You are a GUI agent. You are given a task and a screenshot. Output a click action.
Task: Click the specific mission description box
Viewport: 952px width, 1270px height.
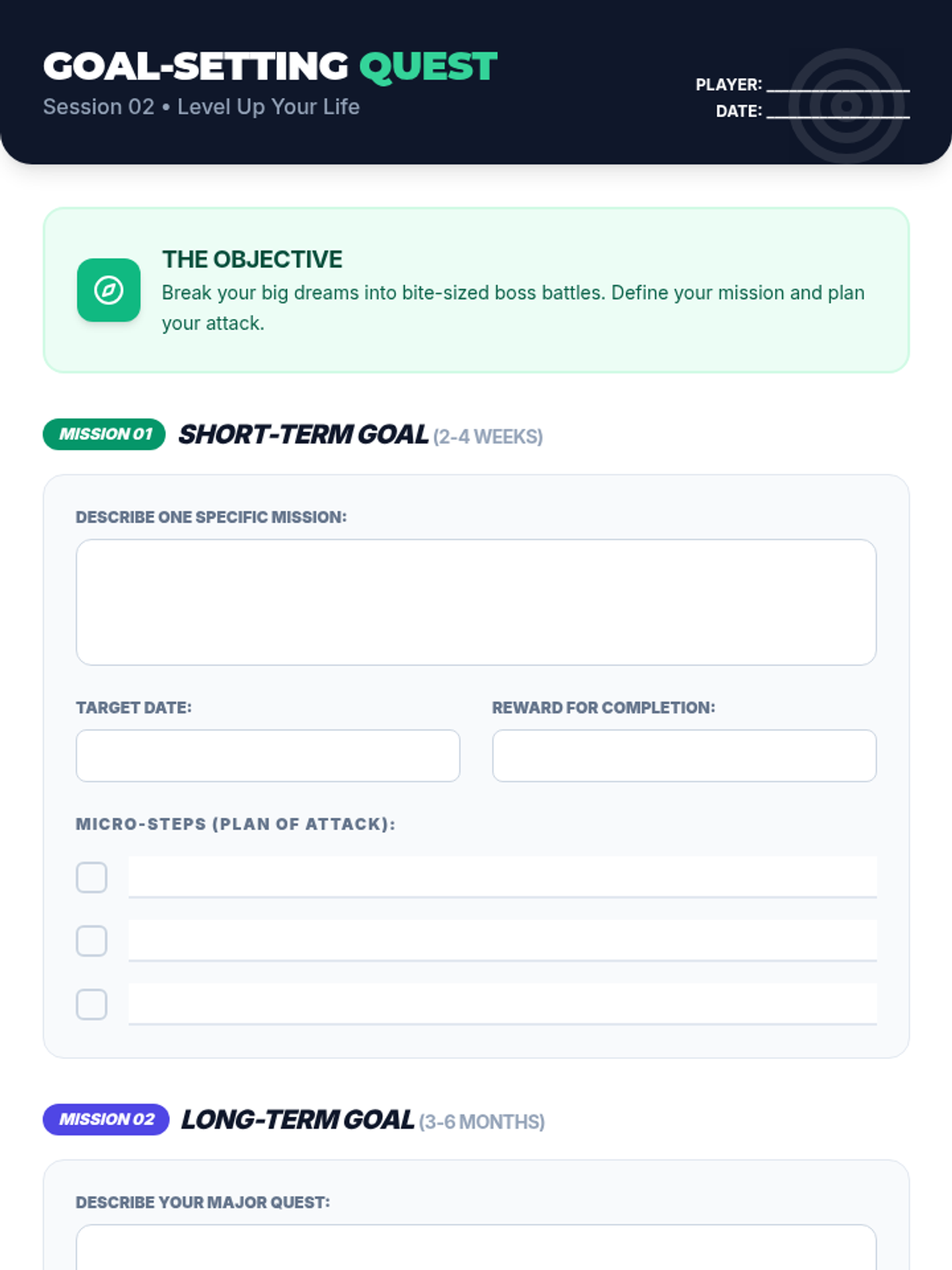(x=476, y=602)
